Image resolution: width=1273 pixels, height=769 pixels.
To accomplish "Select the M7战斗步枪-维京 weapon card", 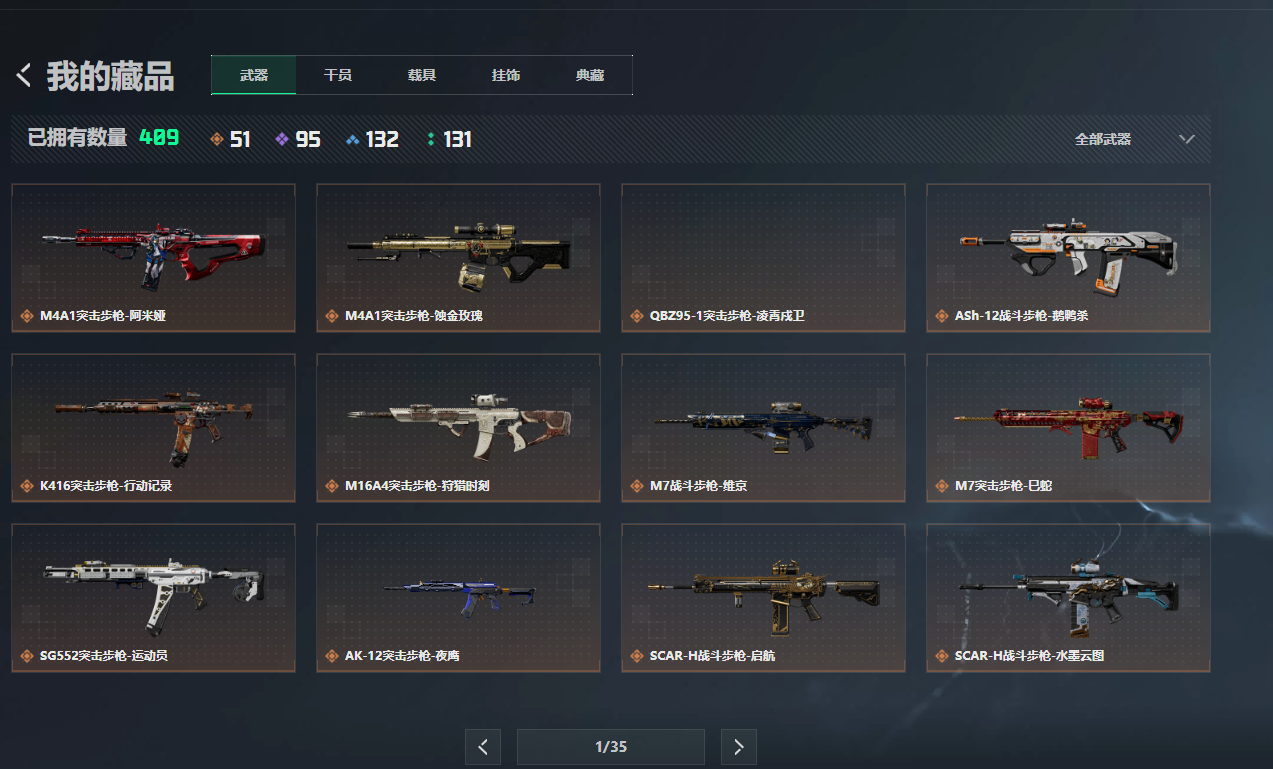I will point(763,428).
